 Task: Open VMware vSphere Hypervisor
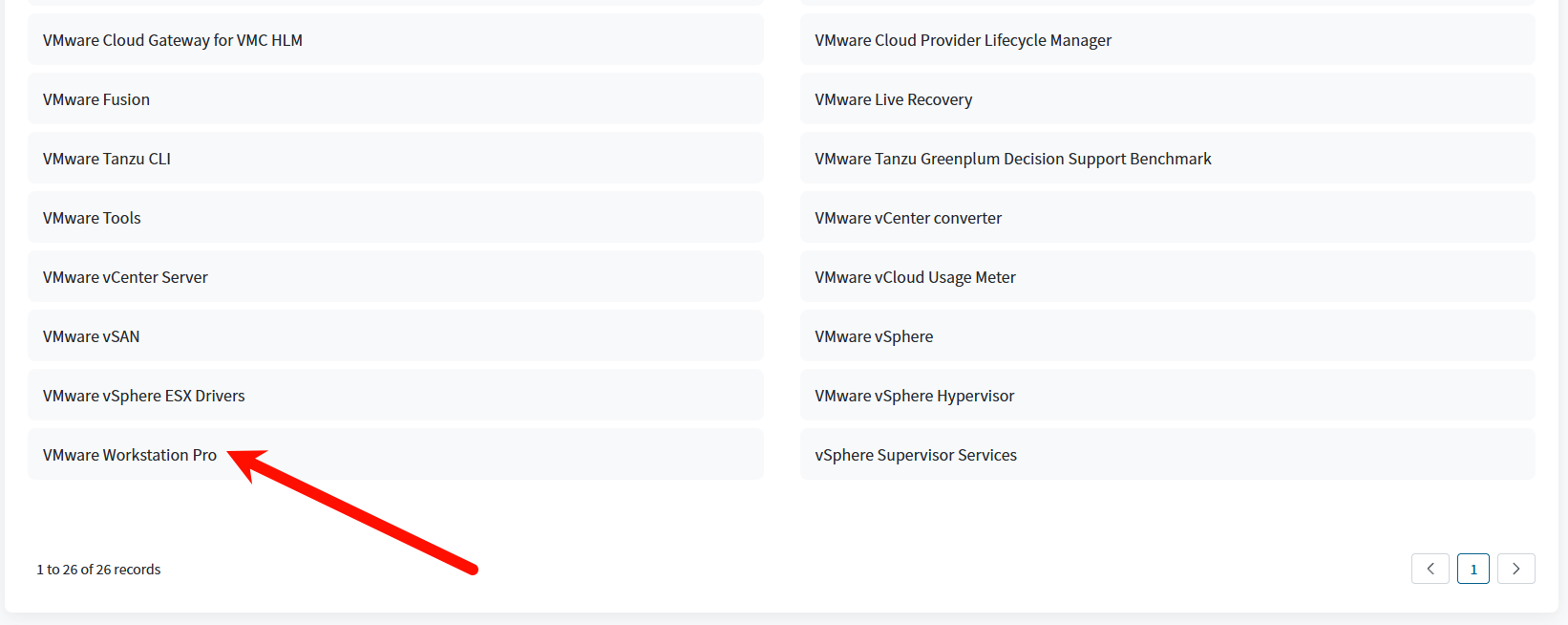pos(914,396)
